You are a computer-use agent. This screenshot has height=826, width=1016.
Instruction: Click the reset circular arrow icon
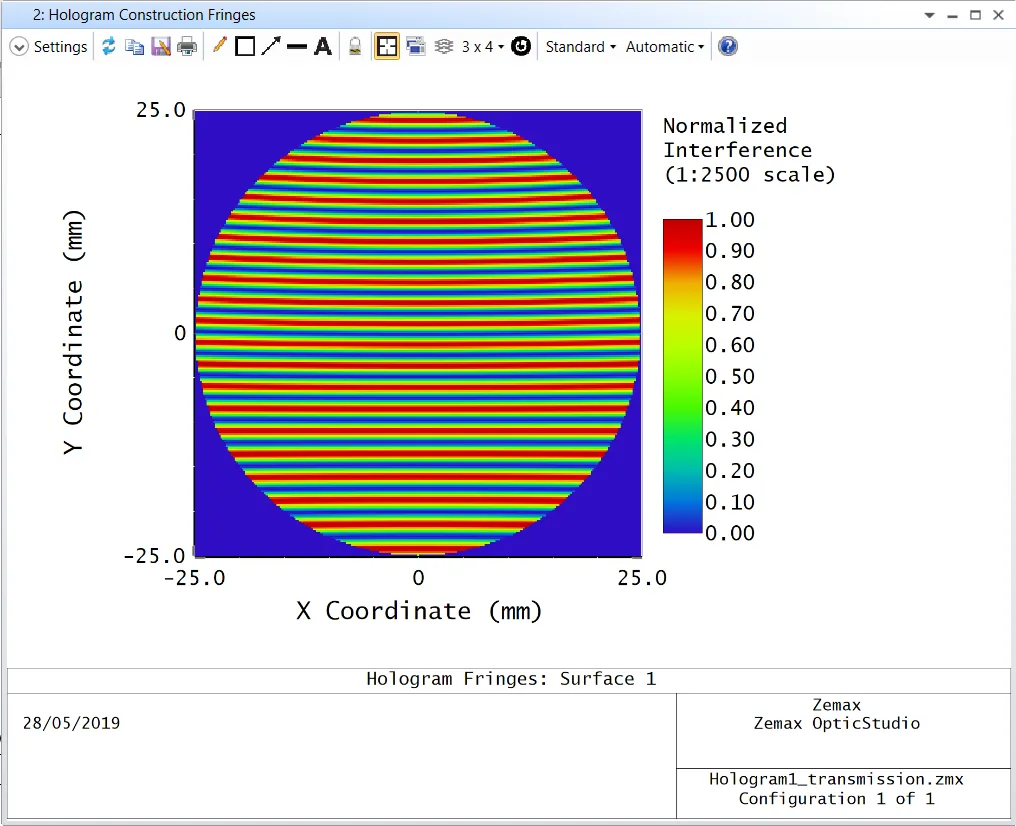coord(521,47)
